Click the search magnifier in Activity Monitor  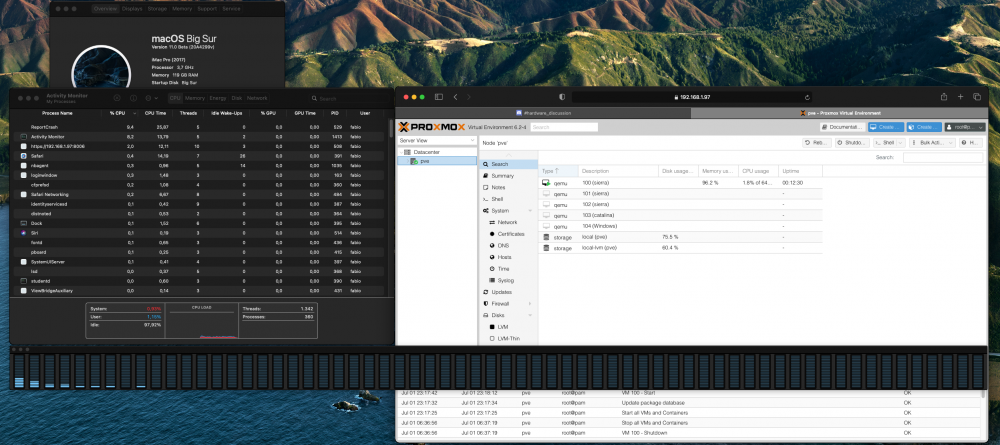click(x=314, y=99)
